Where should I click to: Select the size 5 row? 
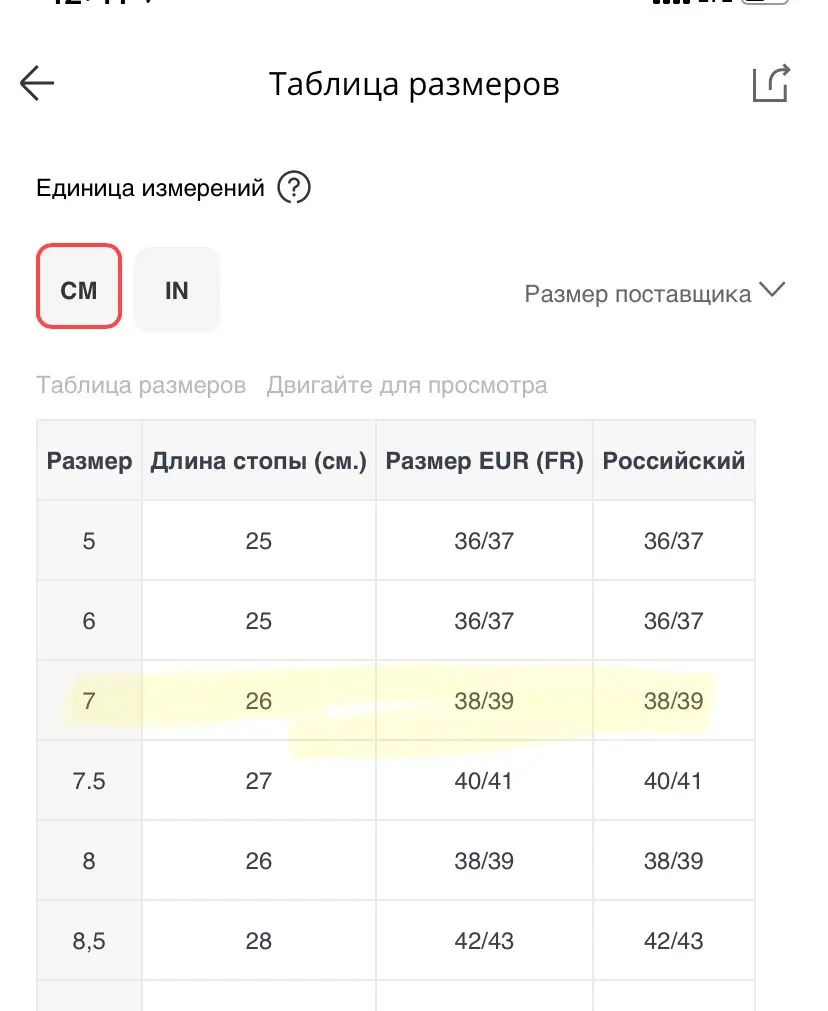[x=89, y=541]
